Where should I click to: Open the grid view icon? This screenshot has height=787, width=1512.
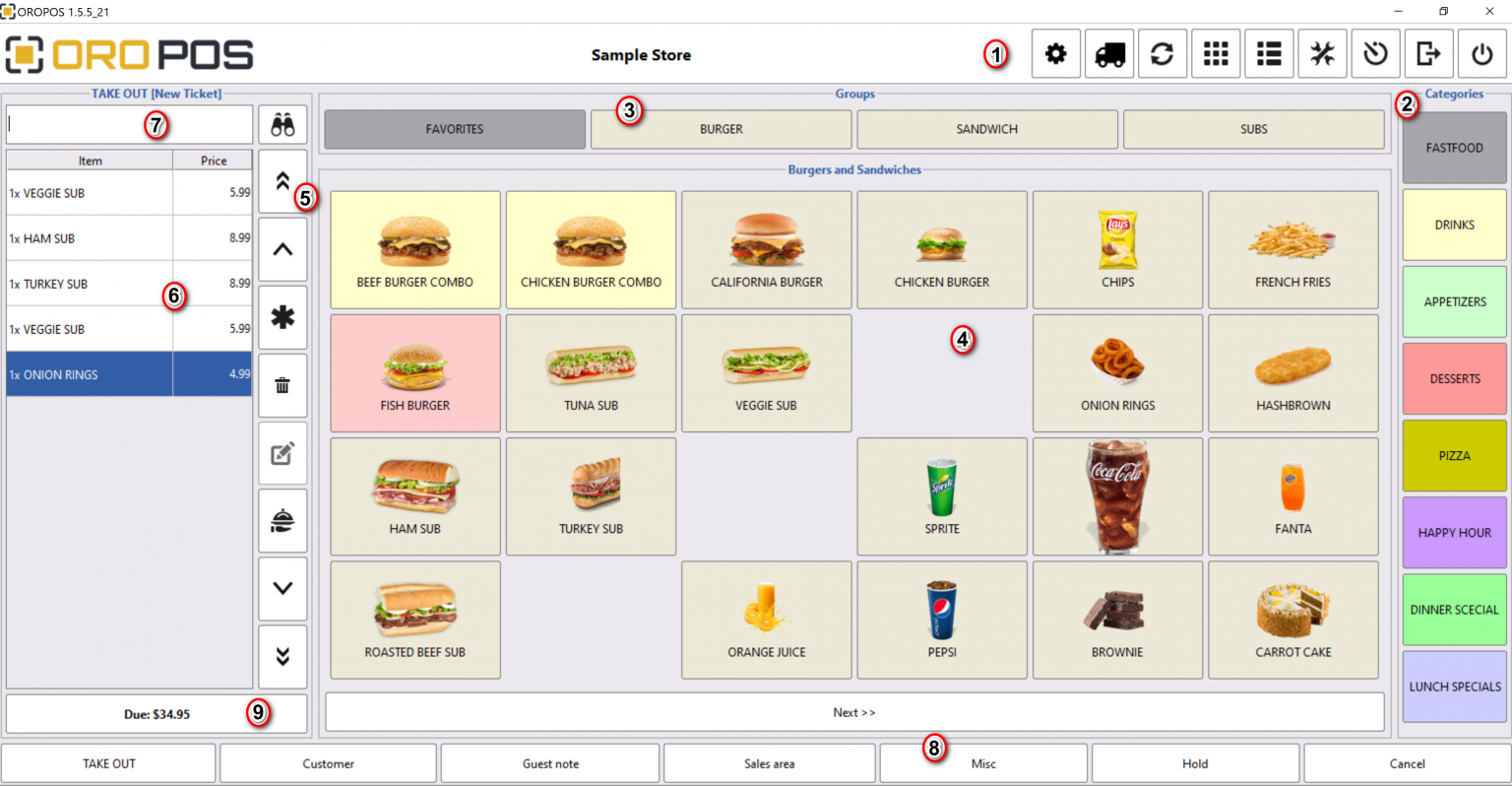[1216, 53]
